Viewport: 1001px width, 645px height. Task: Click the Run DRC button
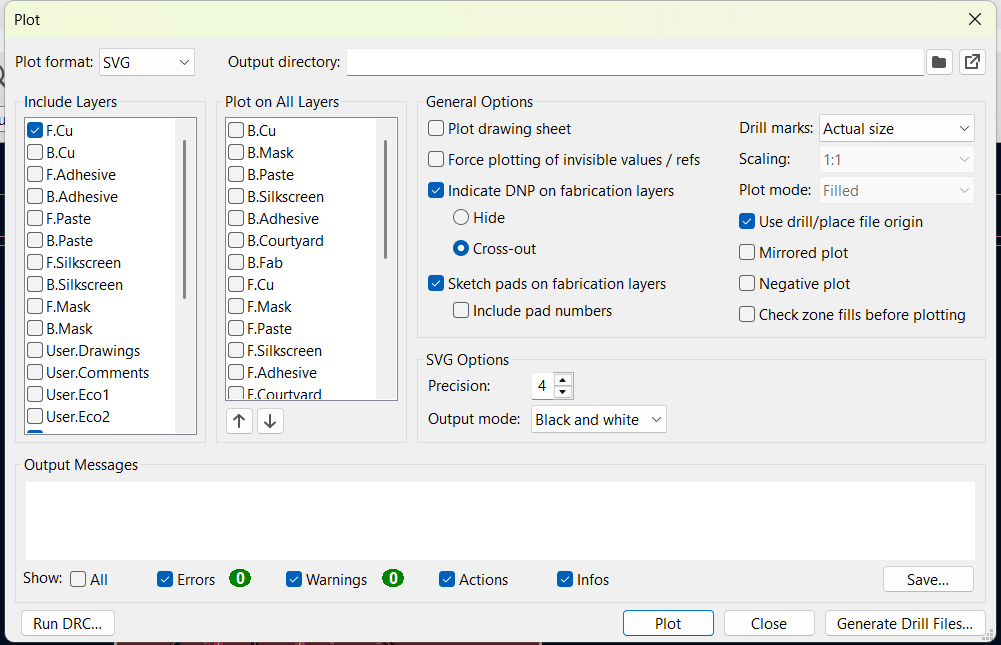tap(68, 623)
